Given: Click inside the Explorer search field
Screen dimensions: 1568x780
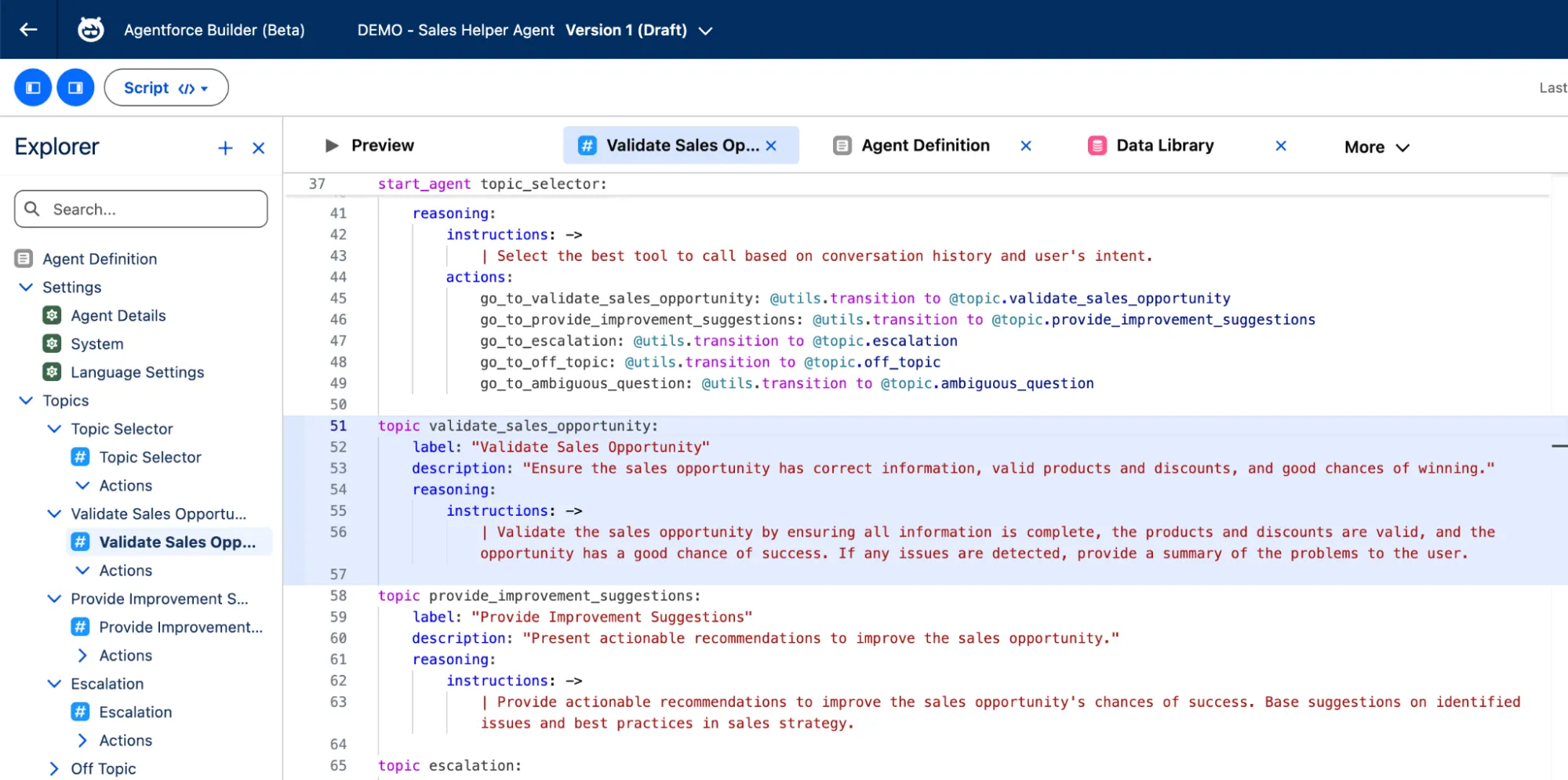Looking at the screenshot, I should (140, 209).
